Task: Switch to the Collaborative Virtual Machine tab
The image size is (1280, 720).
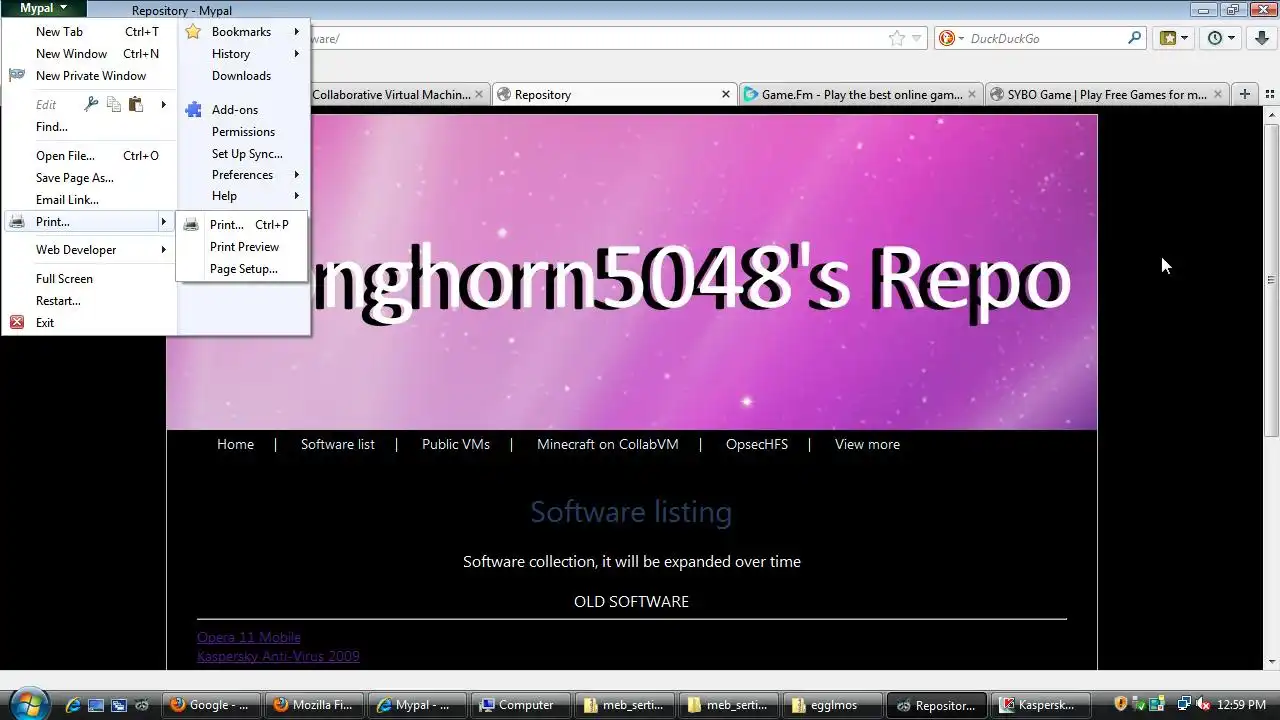Action: (390, 95)
